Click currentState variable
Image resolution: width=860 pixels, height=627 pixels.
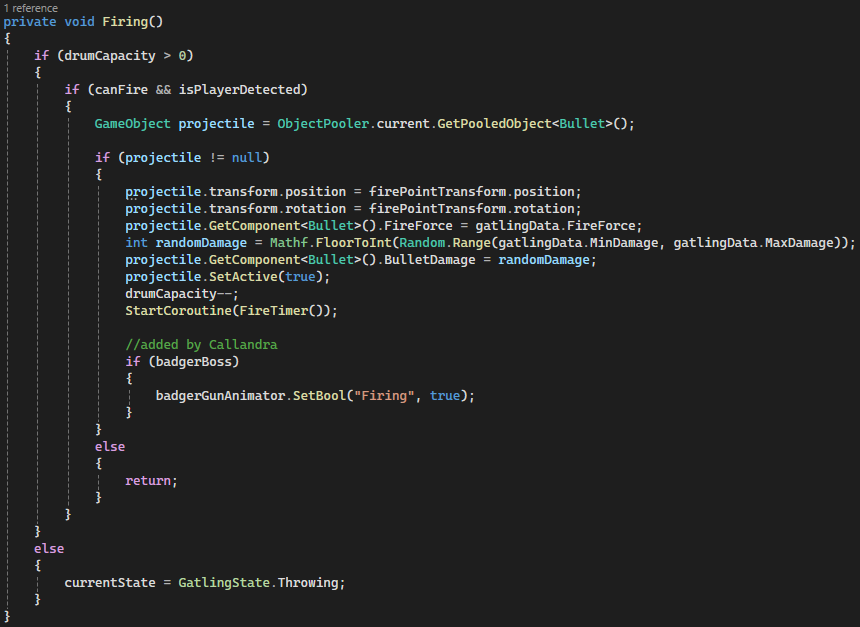coord(110,583)
